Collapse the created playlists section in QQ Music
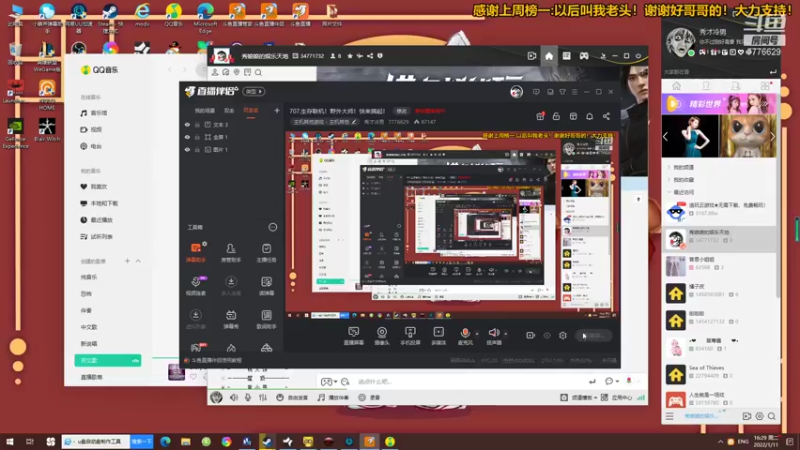The height and width of the screenshot is (450, 800). click(138, 261)
